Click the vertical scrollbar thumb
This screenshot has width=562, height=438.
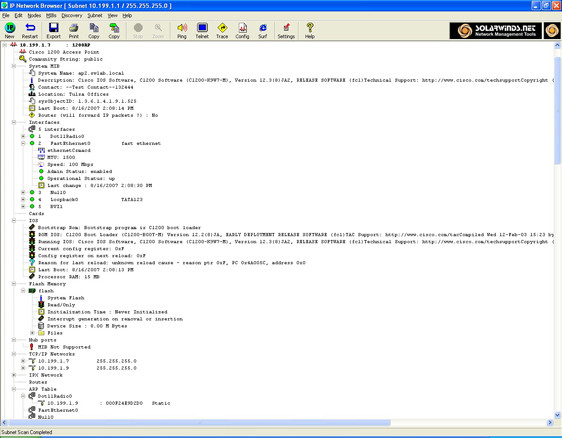tap(557, 110)
